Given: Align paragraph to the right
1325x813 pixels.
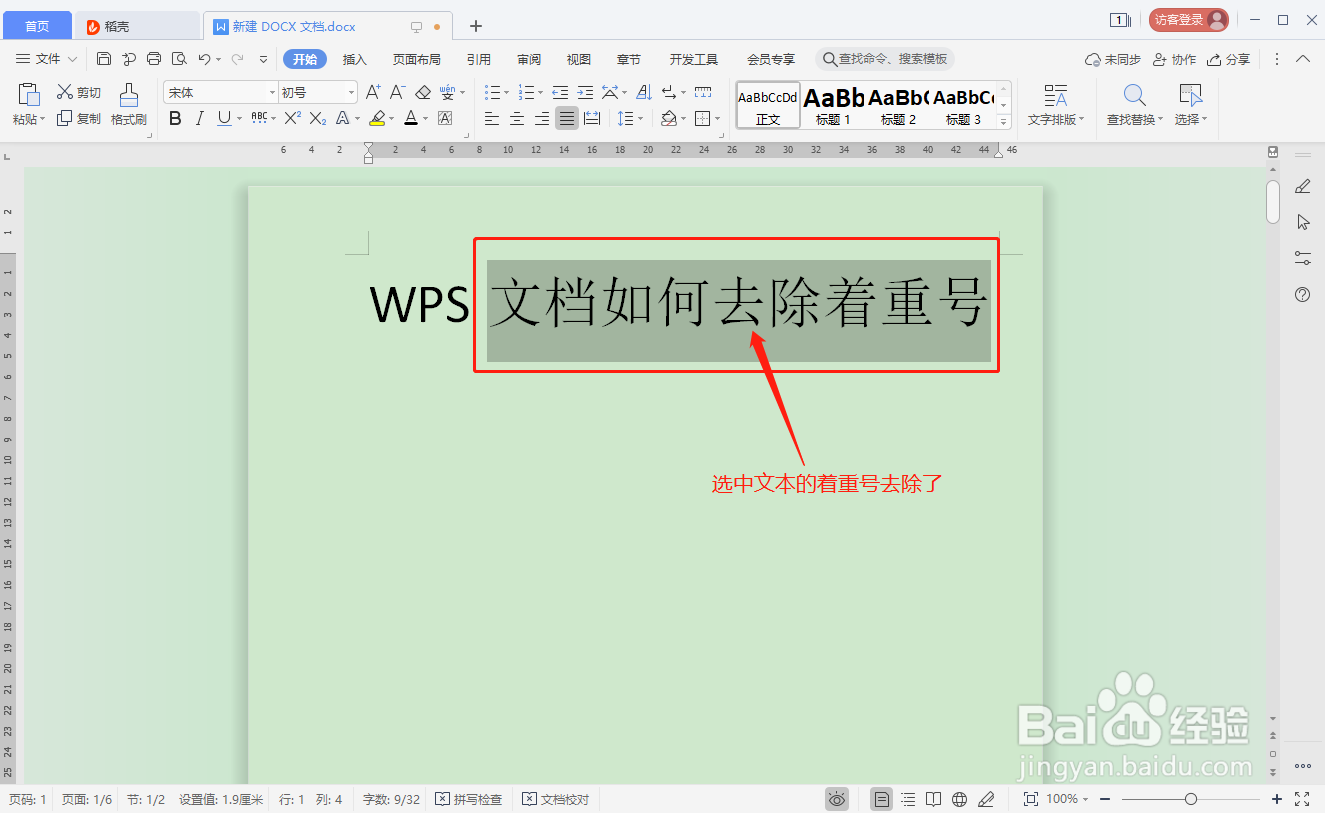Looking at the screenshot, I should [x=542, y=118].
